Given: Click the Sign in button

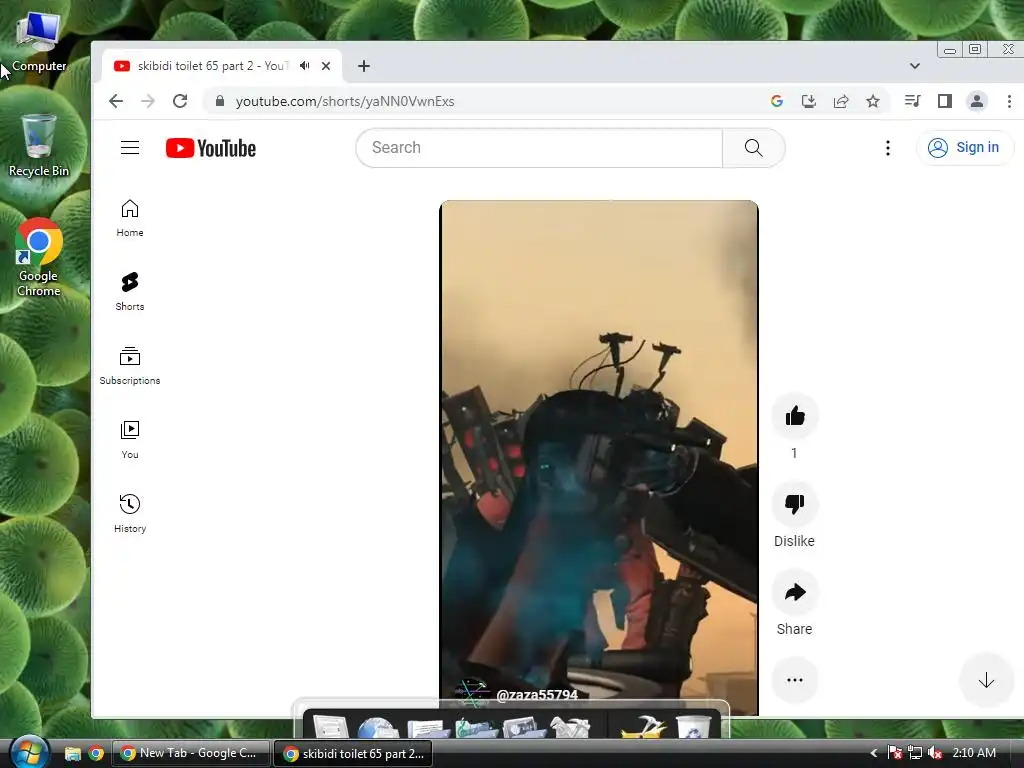Looking at the screenshot, I should point(965,148).
